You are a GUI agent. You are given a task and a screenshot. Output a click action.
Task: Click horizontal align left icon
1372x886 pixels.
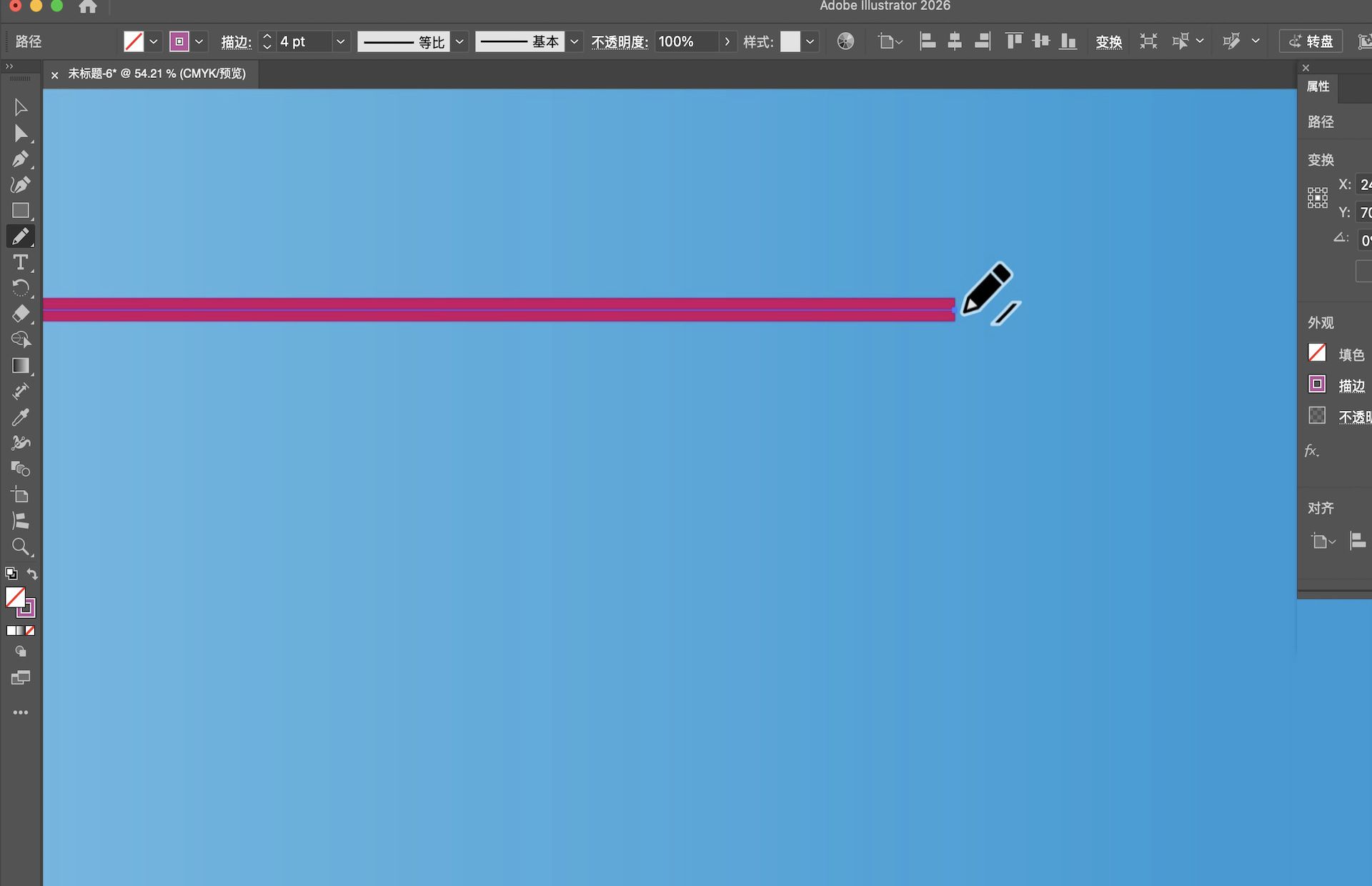click(x=928, y=41)
